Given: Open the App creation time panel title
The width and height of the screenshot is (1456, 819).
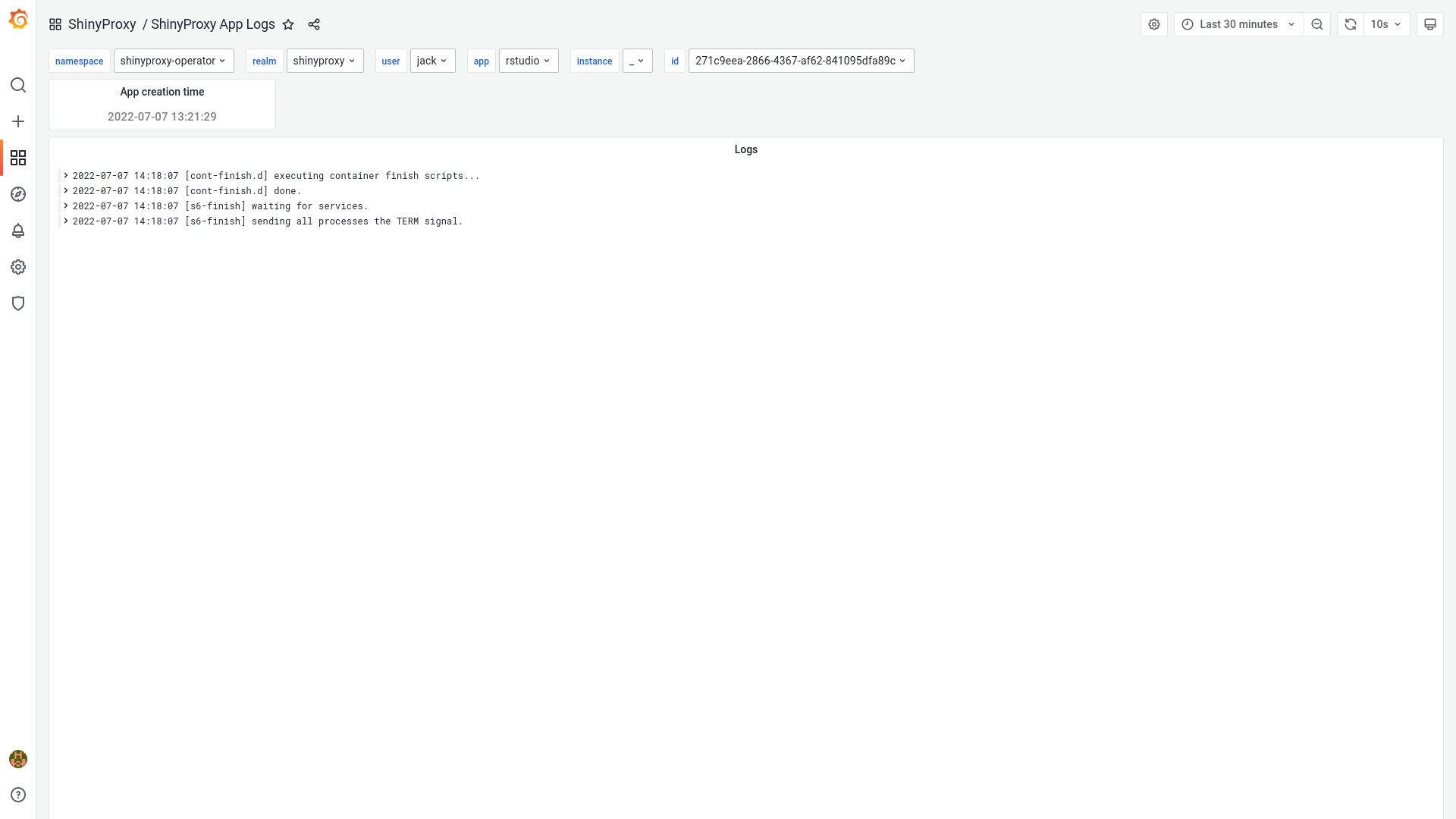Looking at the screenshot, I should tap(162, 92).
